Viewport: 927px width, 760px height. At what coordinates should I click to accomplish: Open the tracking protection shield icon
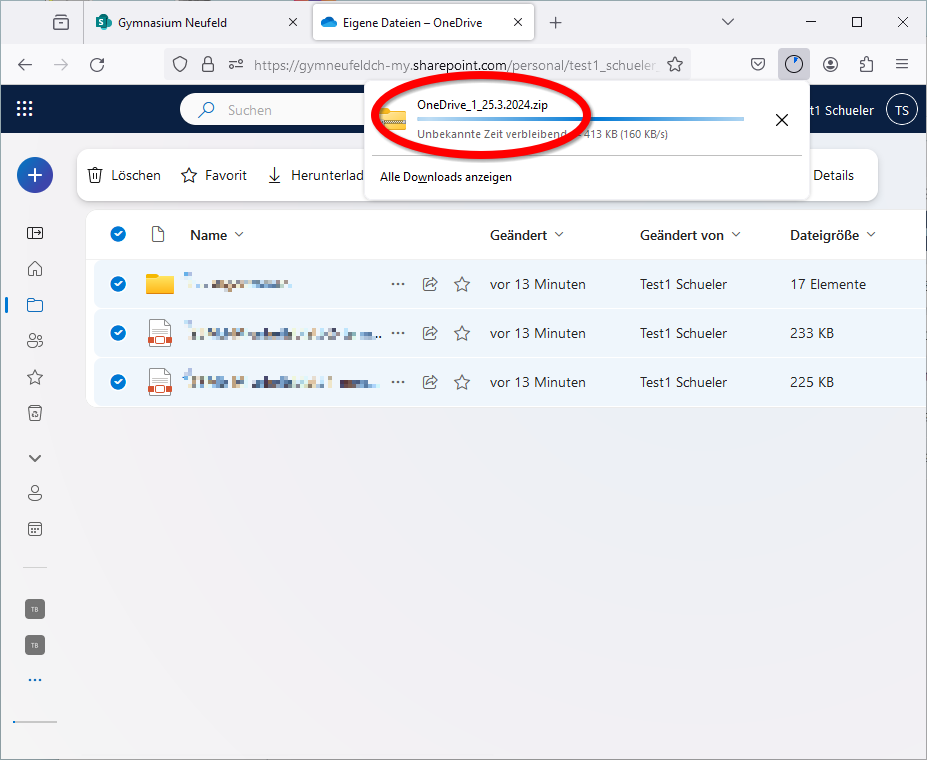coord(180,64)
